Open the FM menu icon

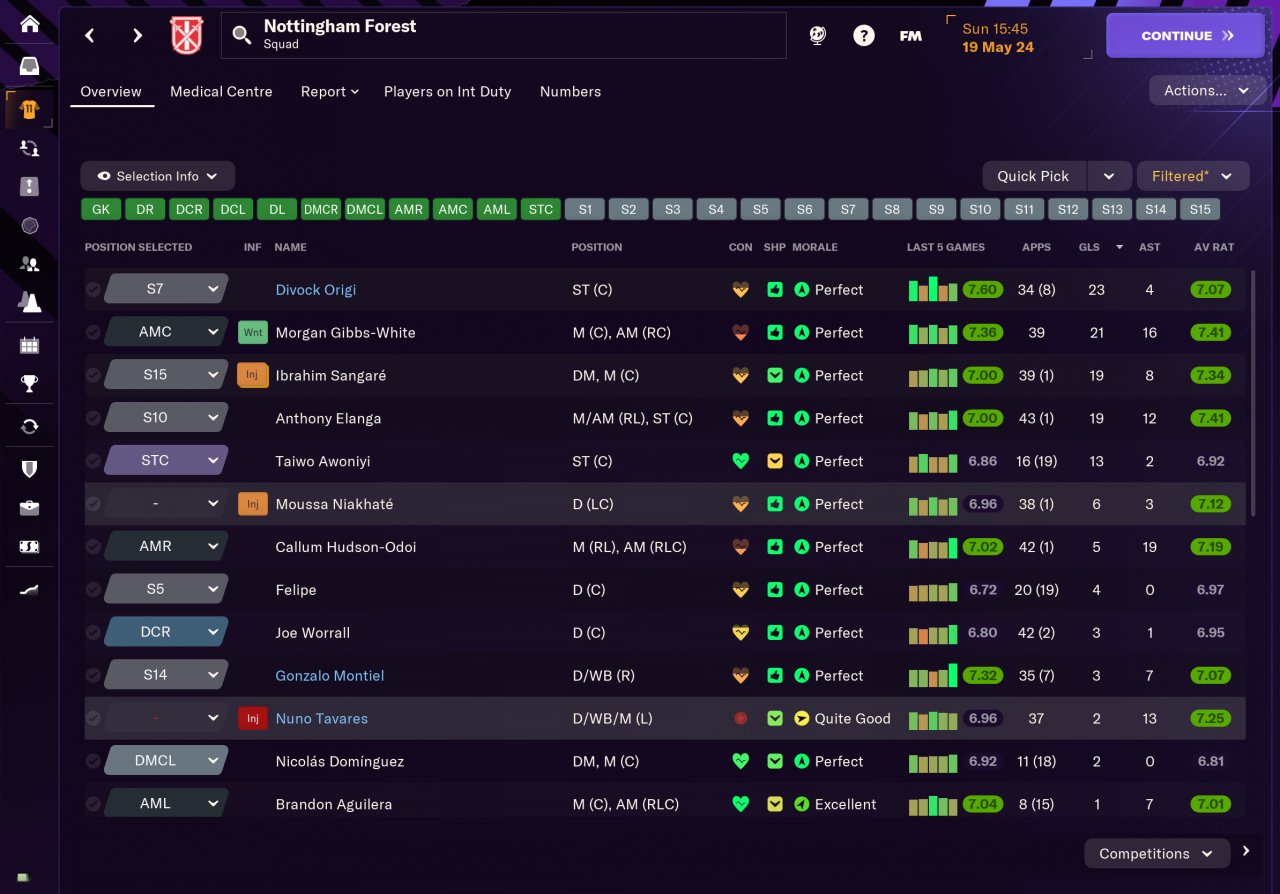coord(910,36)
